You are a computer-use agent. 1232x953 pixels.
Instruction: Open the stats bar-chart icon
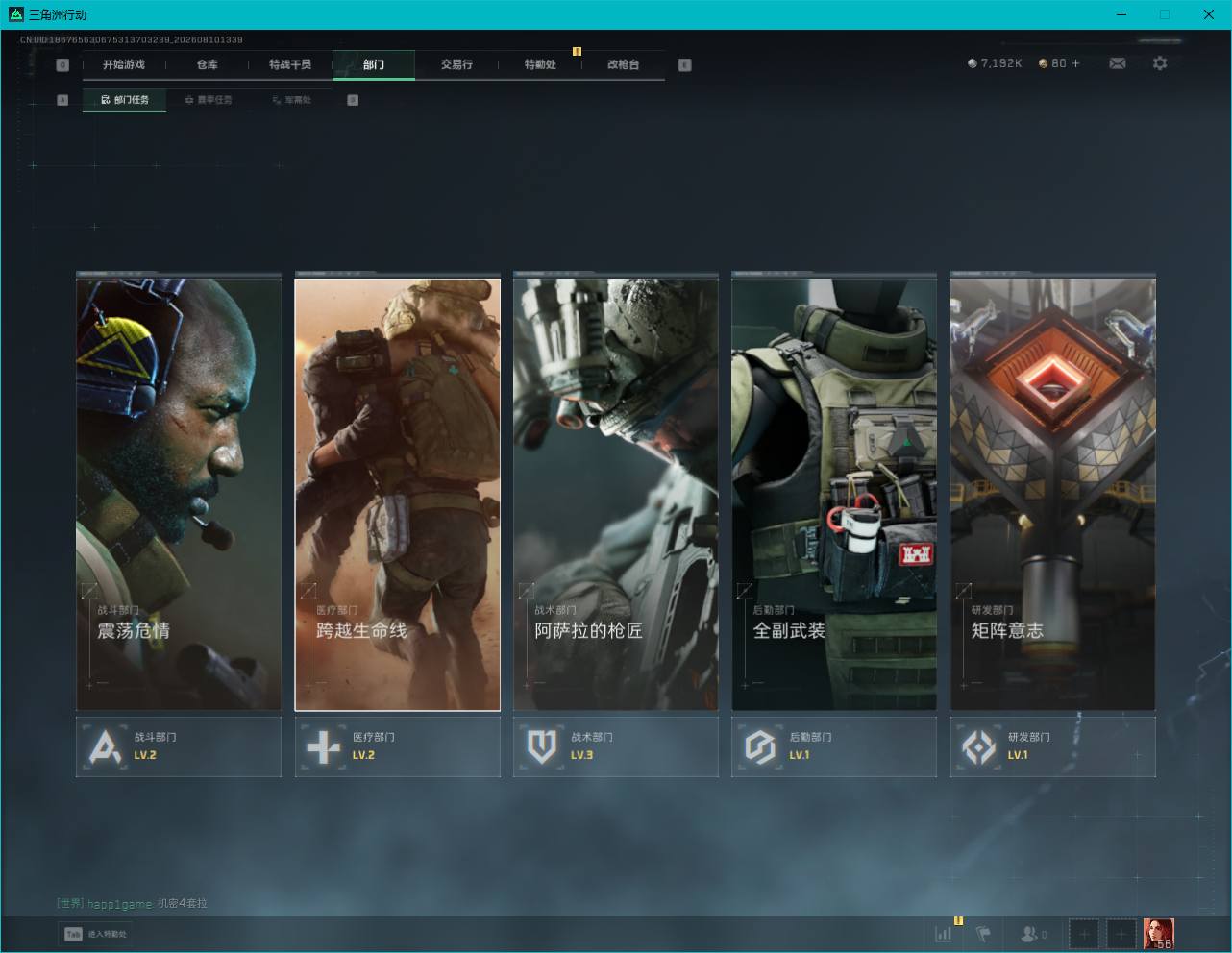click(x=944, y=933)
